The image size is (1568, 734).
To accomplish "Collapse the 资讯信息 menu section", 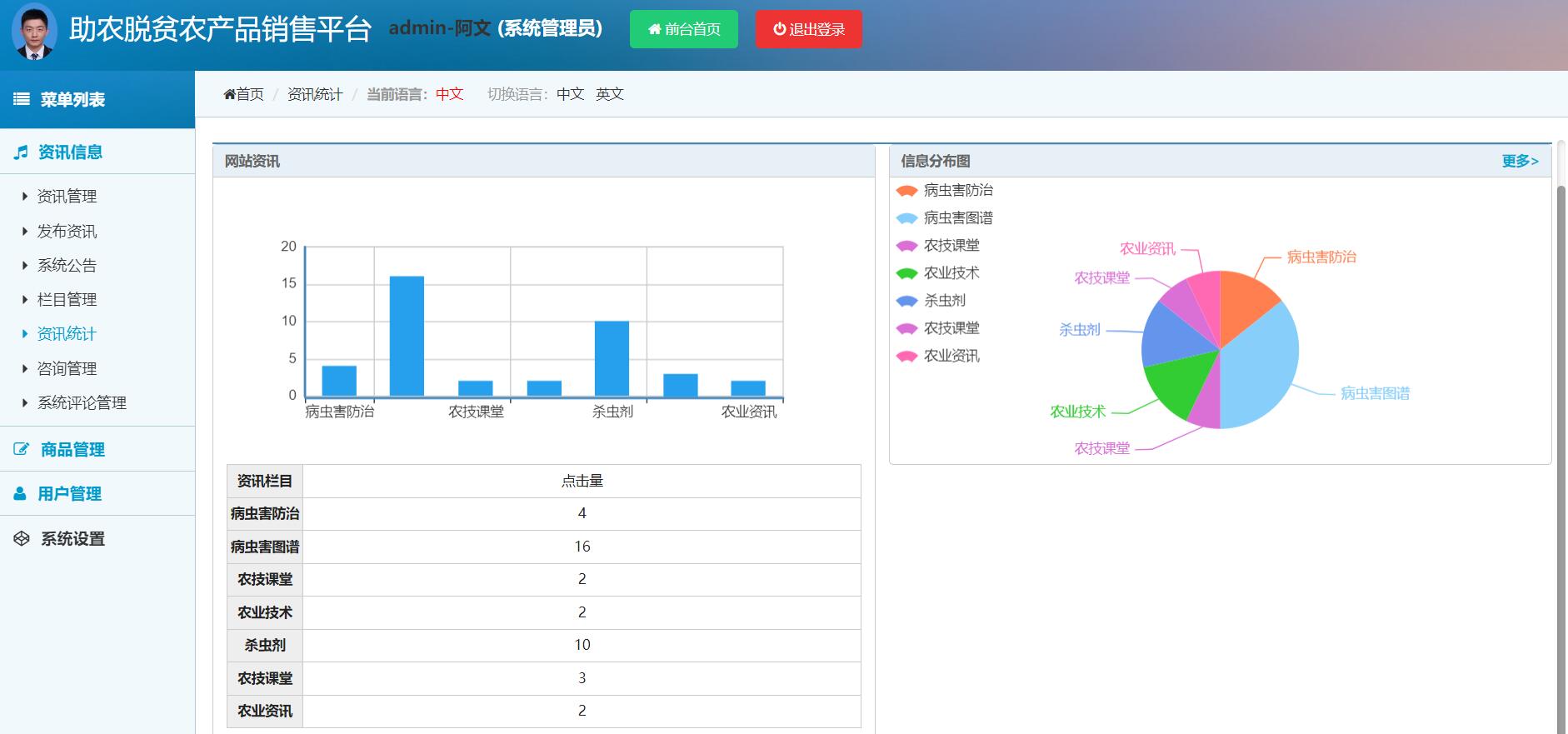I will click(x=97, y=152).
